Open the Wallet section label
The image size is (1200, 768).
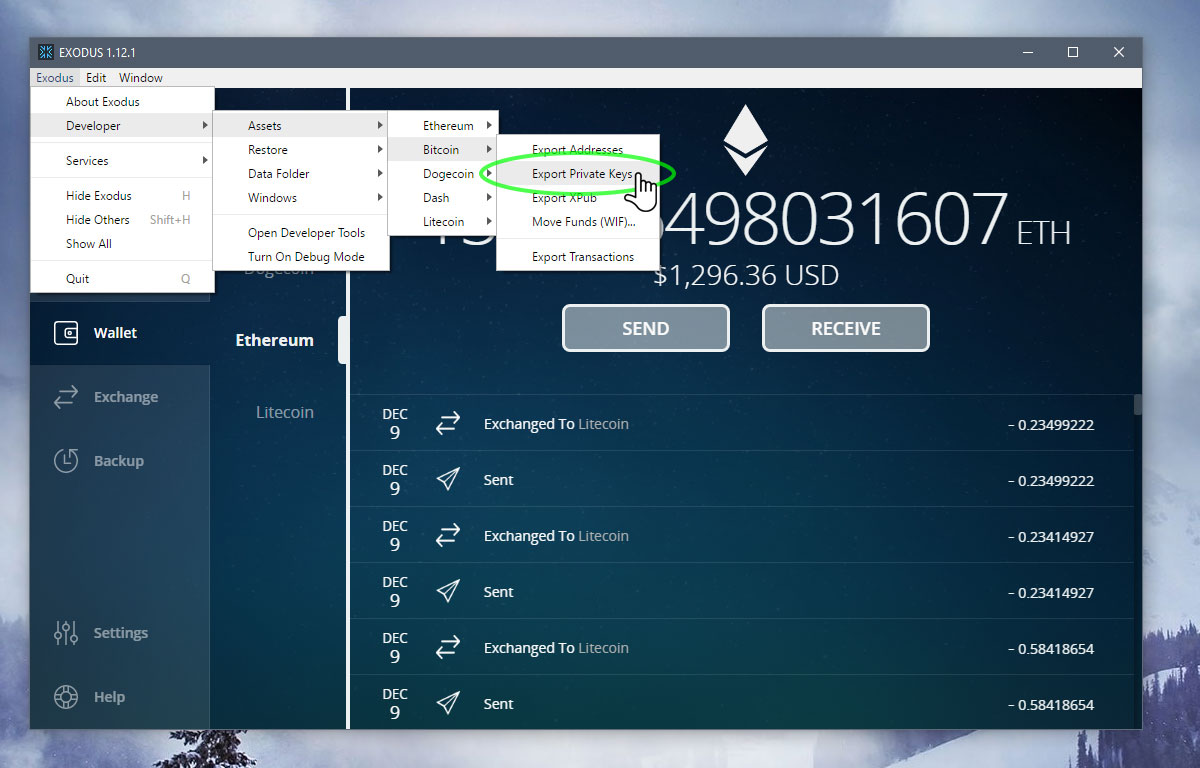115,333
